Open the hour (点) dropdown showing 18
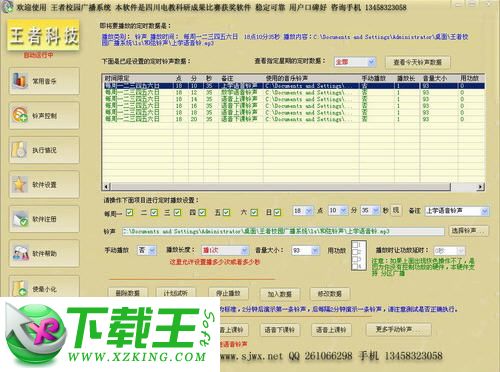Viewport: 500px width, 372px height. [x=309, y=211]
